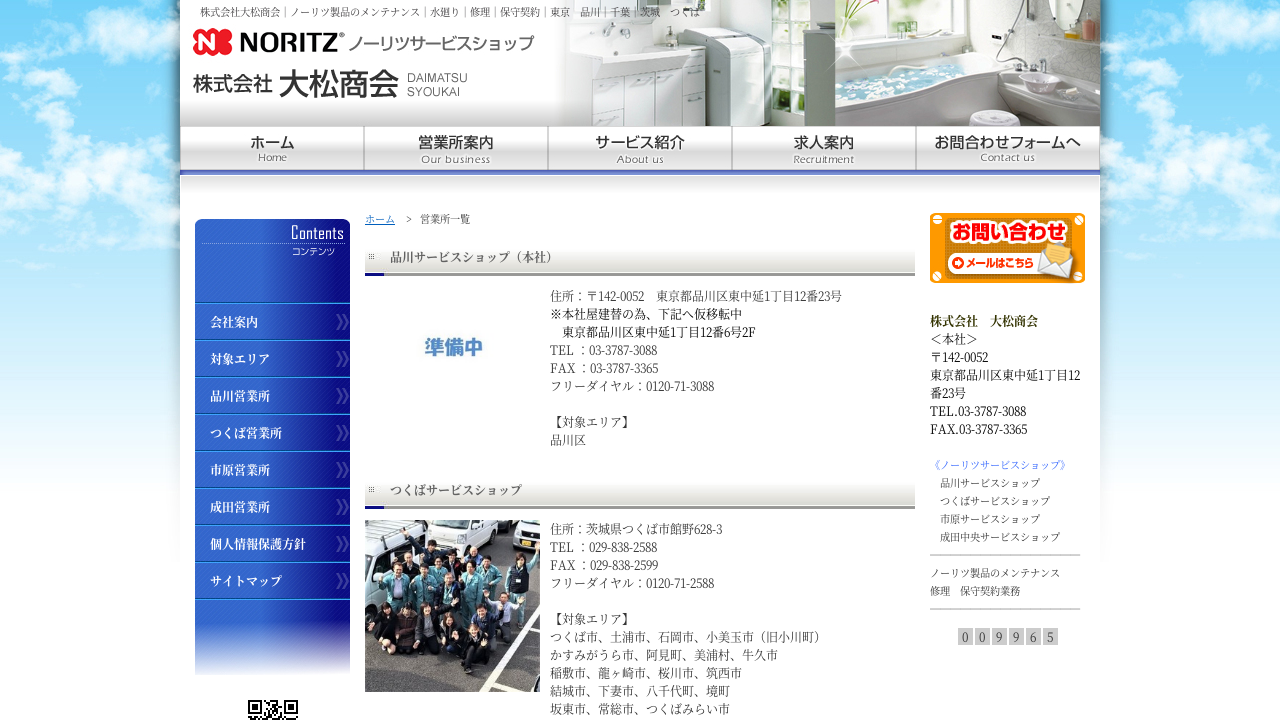Open 求人案内 recruitment page
This screenshot has width=1280, height=720.
824,149
